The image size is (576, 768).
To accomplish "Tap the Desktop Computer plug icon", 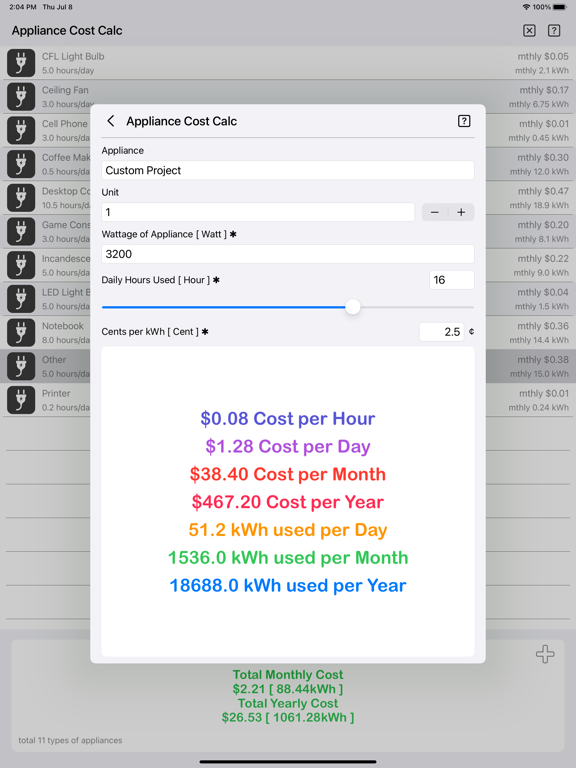I will click(21, 198).
